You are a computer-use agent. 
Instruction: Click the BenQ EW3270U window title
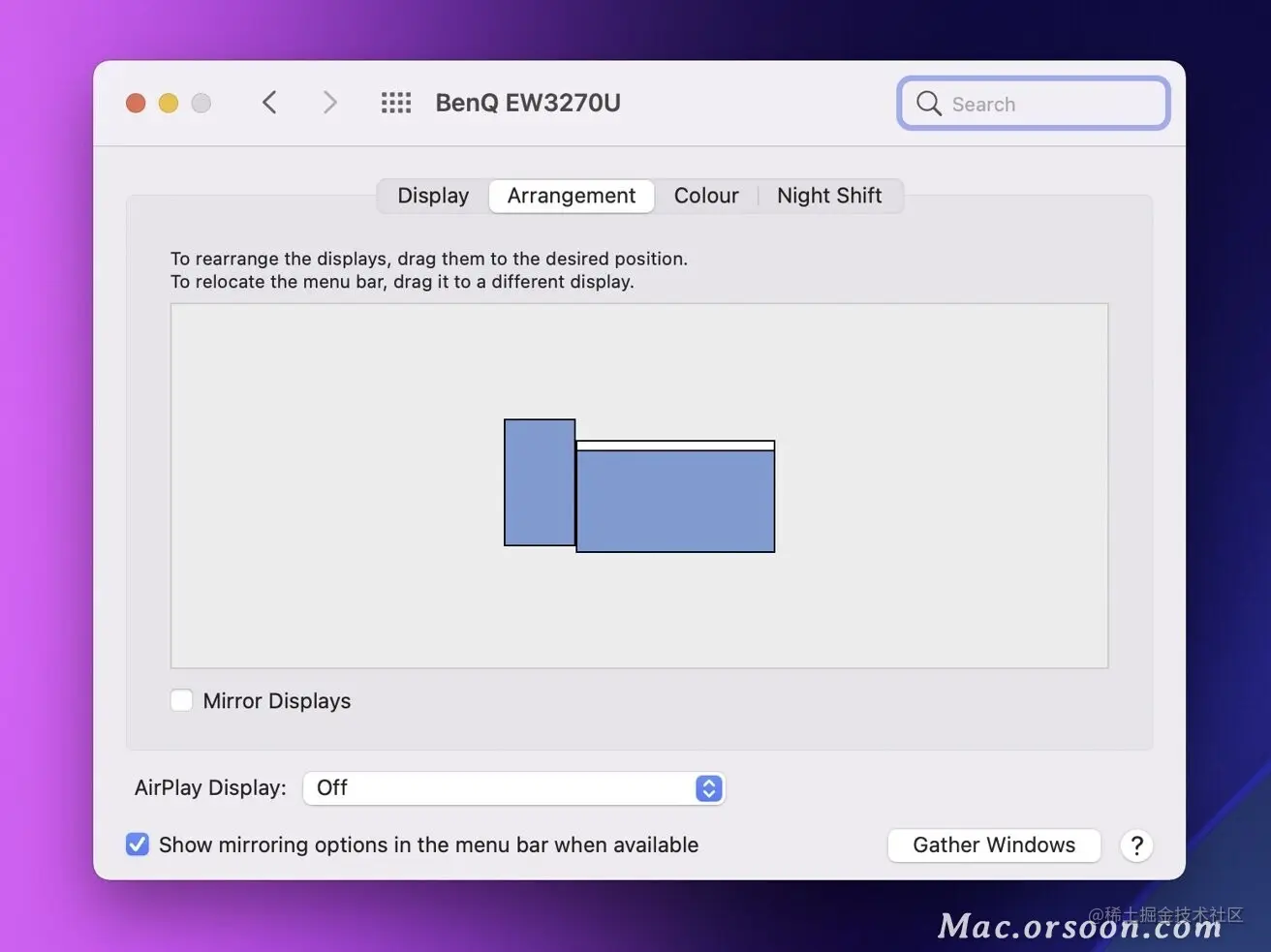point(528,103)
